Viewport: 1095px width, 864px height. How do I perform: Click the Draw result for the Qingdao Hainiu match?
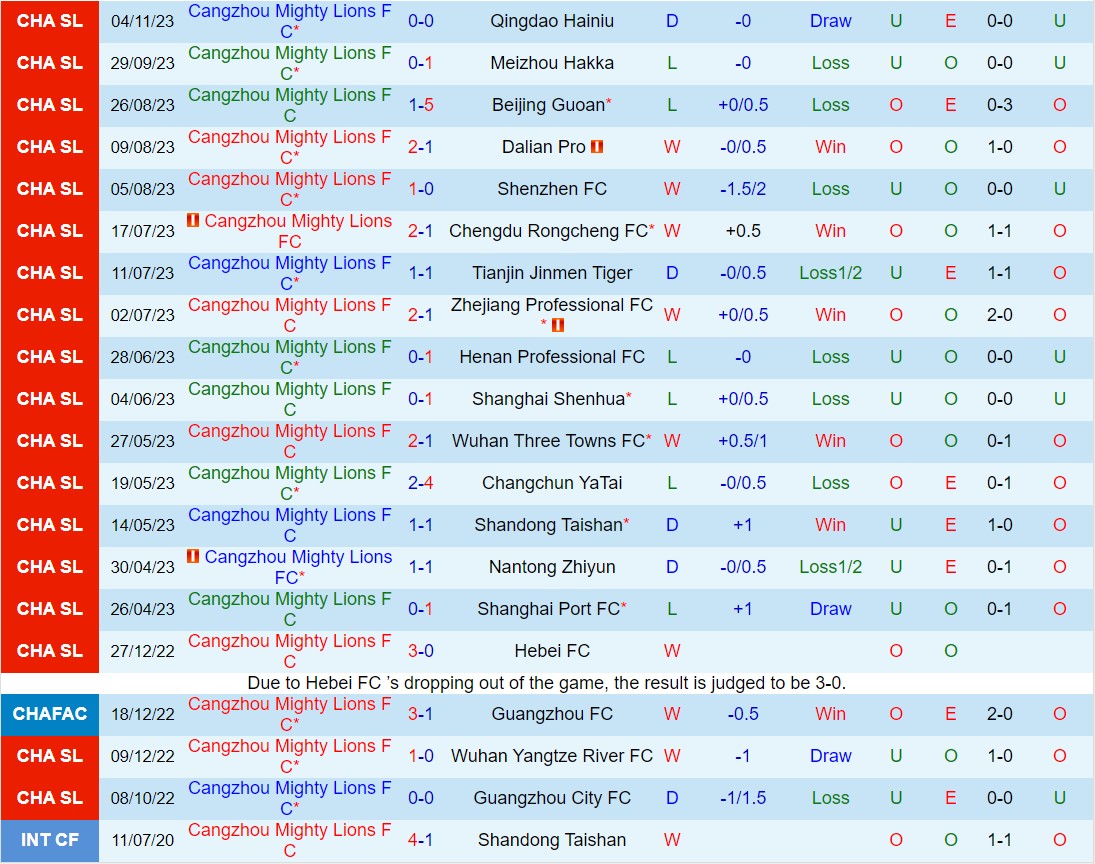(x=830, y=20)
